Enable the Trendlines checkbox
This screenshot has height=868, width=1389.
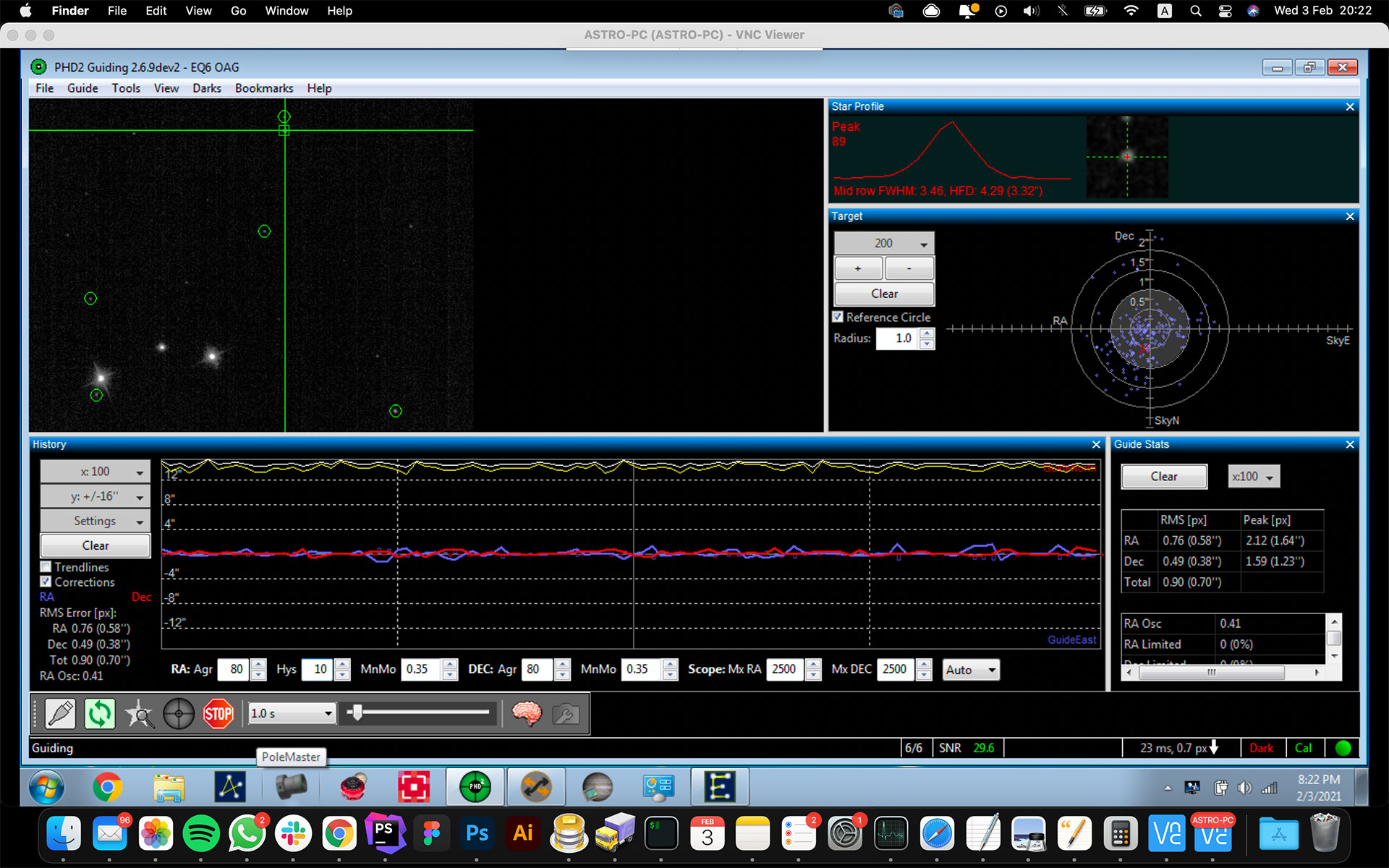click(46, 567)
